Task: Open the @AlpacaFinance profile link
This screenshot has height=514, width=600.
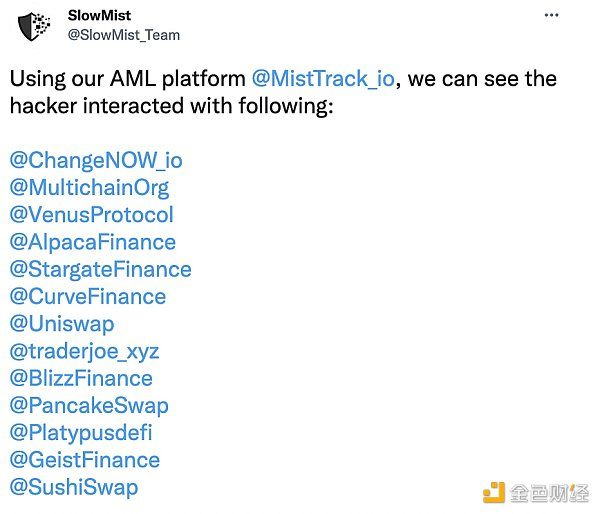Action: pyautogui.click(x=92, y=242)
